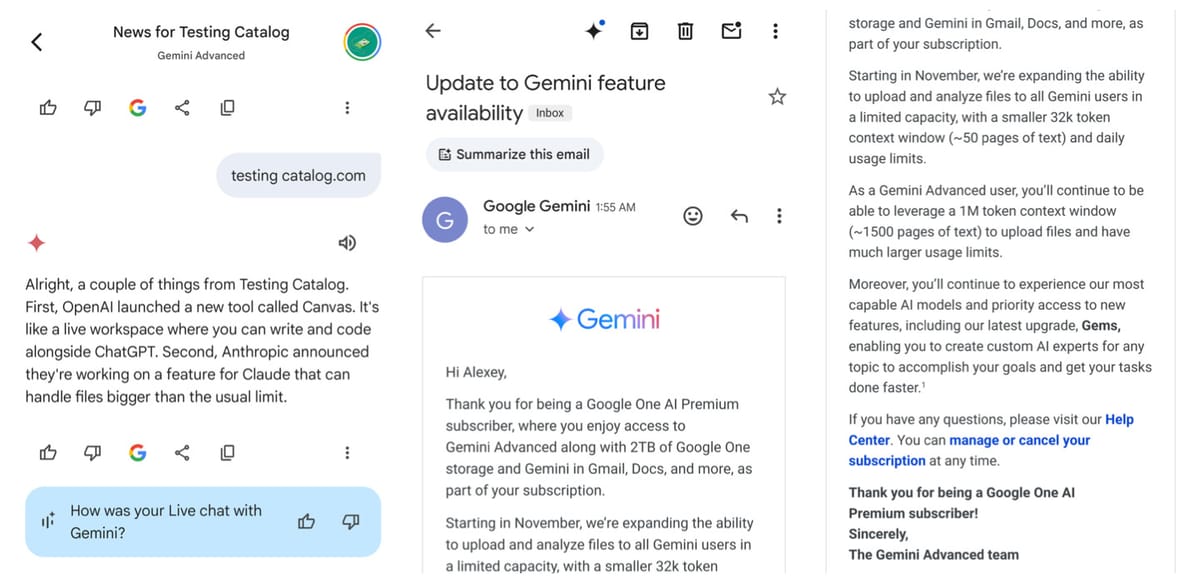Mark the email as unread

731,30
